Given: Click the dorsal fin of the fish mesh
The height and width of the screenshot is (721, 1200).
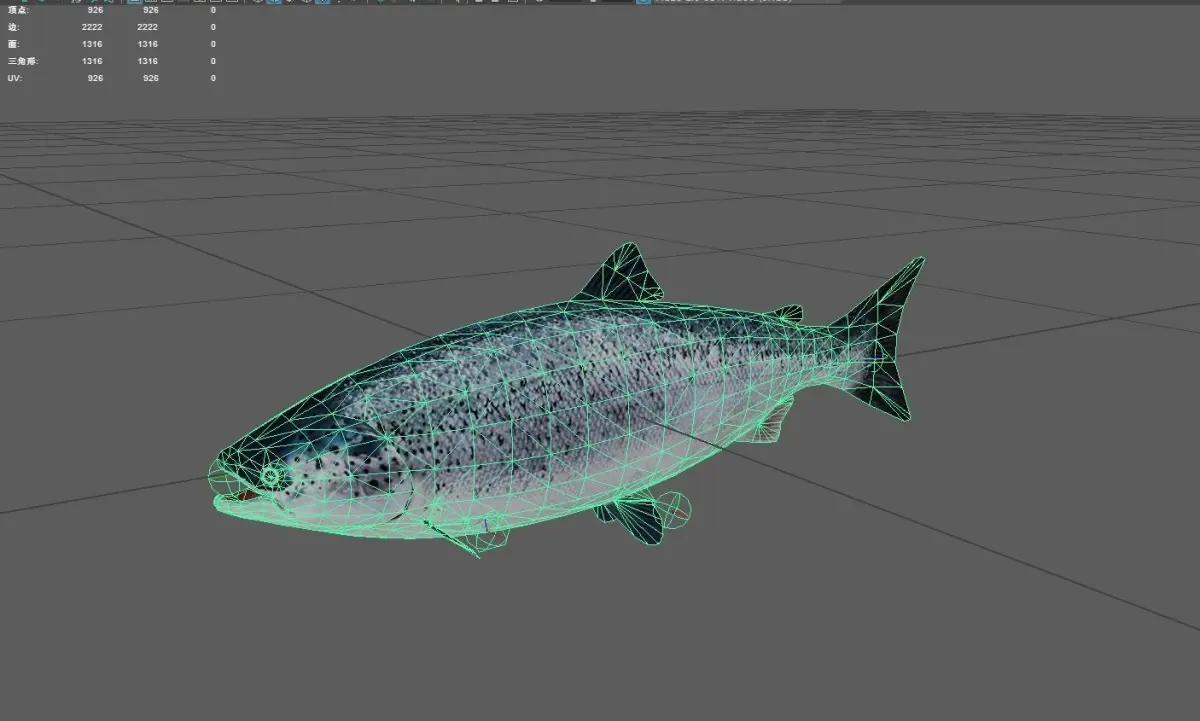Looking at the screenshot, I should (623, 273).
